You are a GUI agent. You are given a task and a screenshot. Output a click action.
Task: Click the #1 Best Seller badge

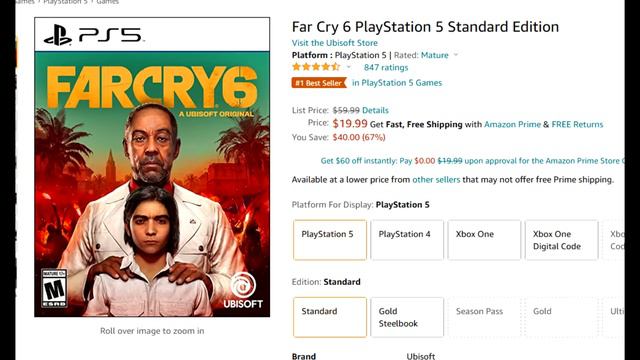point(319,83)
